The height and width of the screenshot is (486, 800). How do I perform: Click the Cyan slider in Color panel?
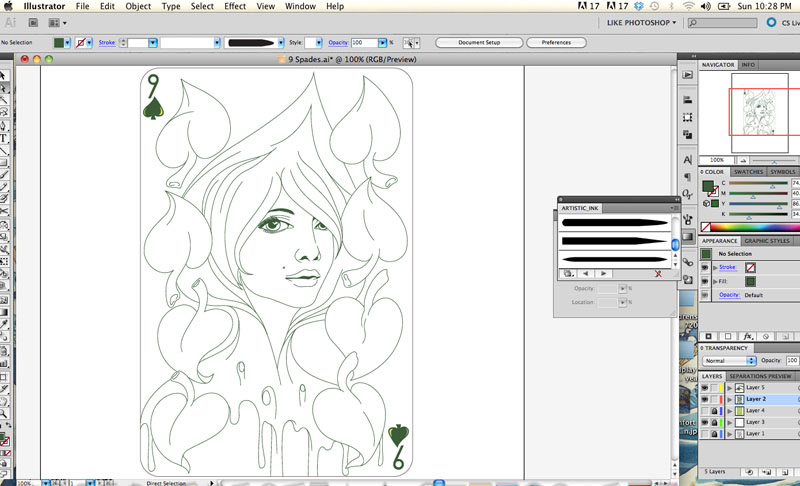click(x=758, y=183)
